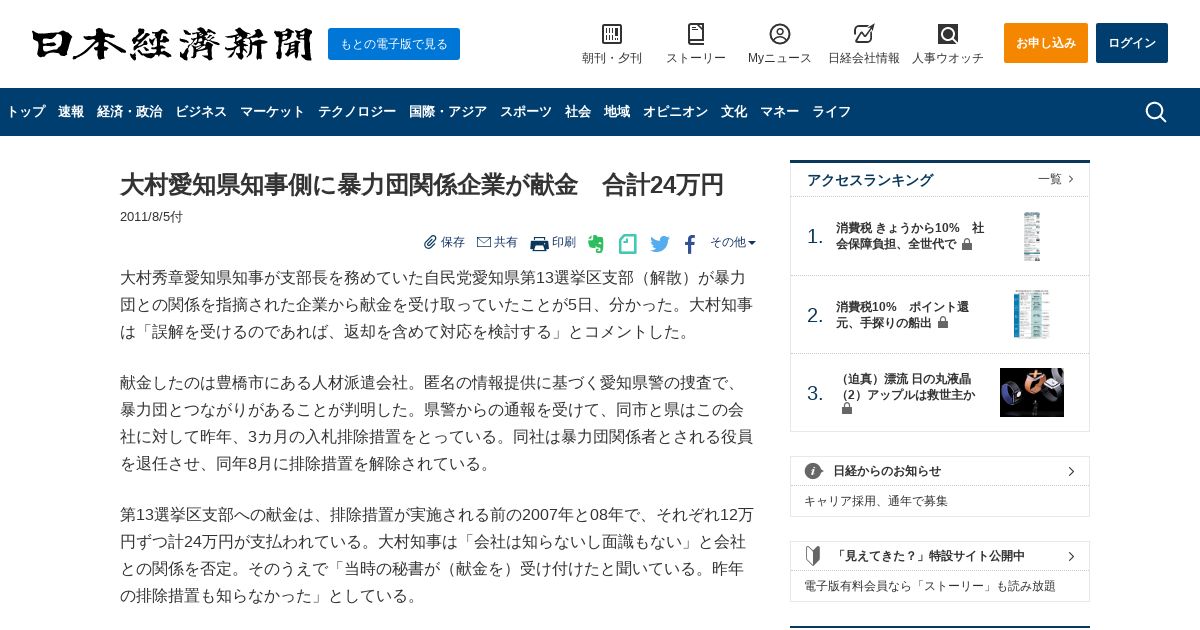
Task: Open thumbnail of second ranked article
Action: [1032, 315]
